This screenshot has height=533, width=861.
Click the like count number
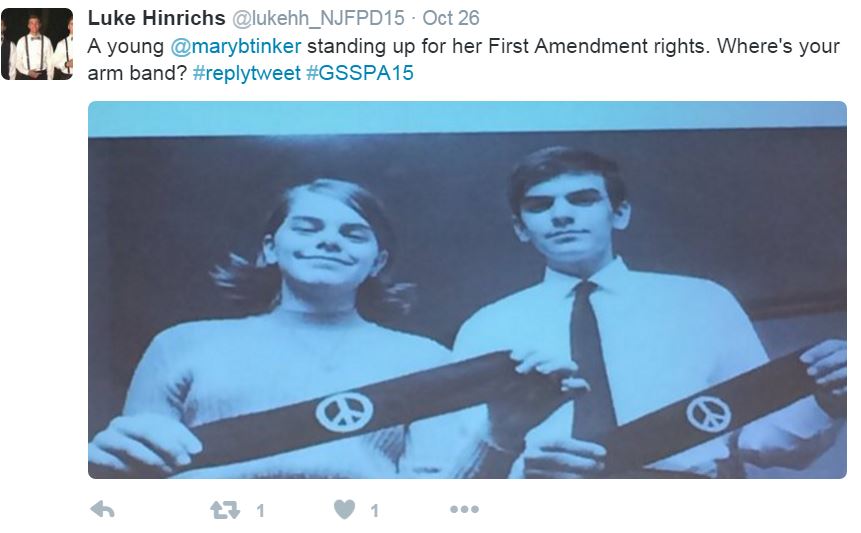[374, 511]
